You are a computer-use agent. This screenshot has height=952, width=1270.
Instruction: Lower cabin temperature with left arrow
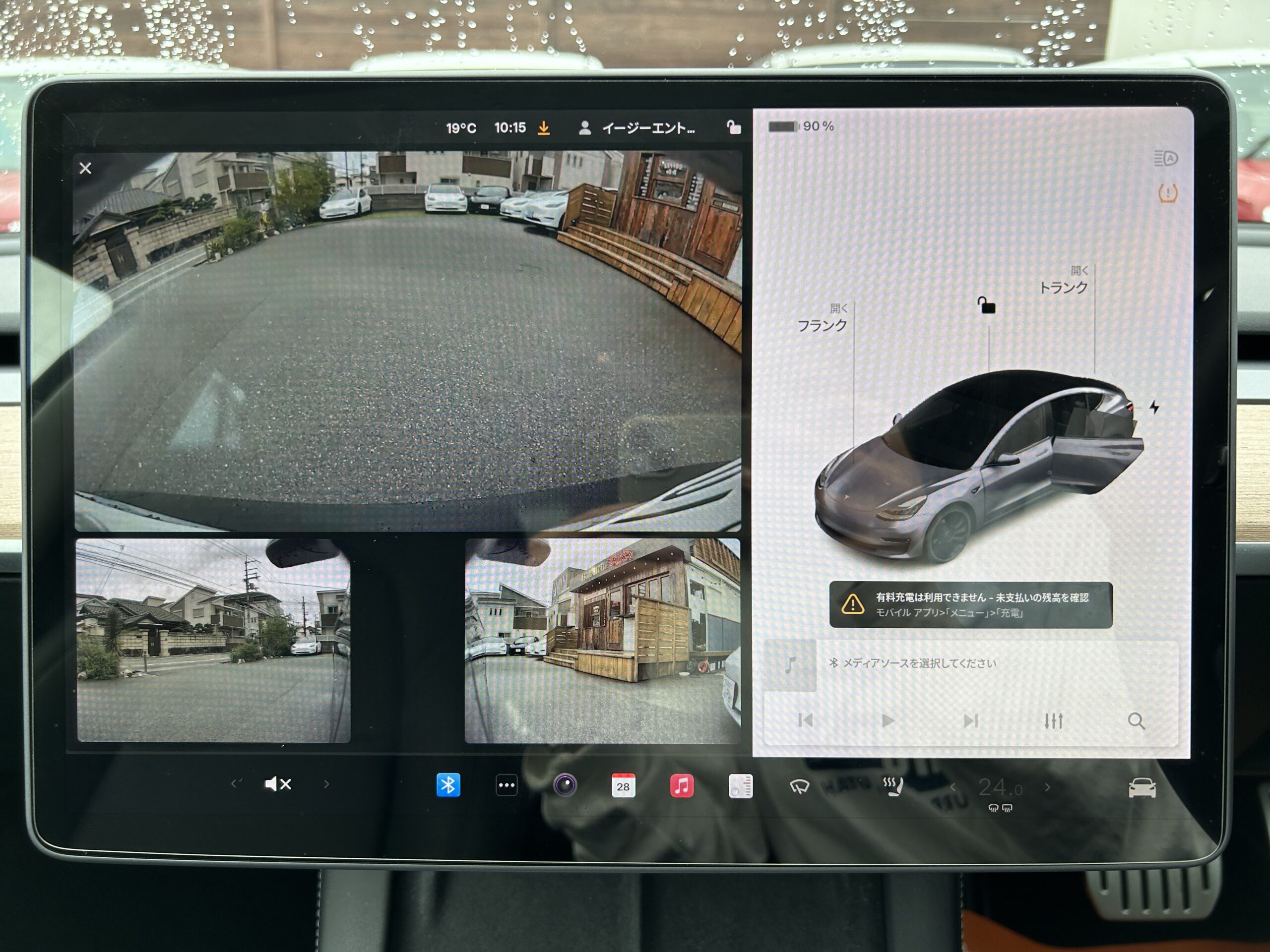953,787
